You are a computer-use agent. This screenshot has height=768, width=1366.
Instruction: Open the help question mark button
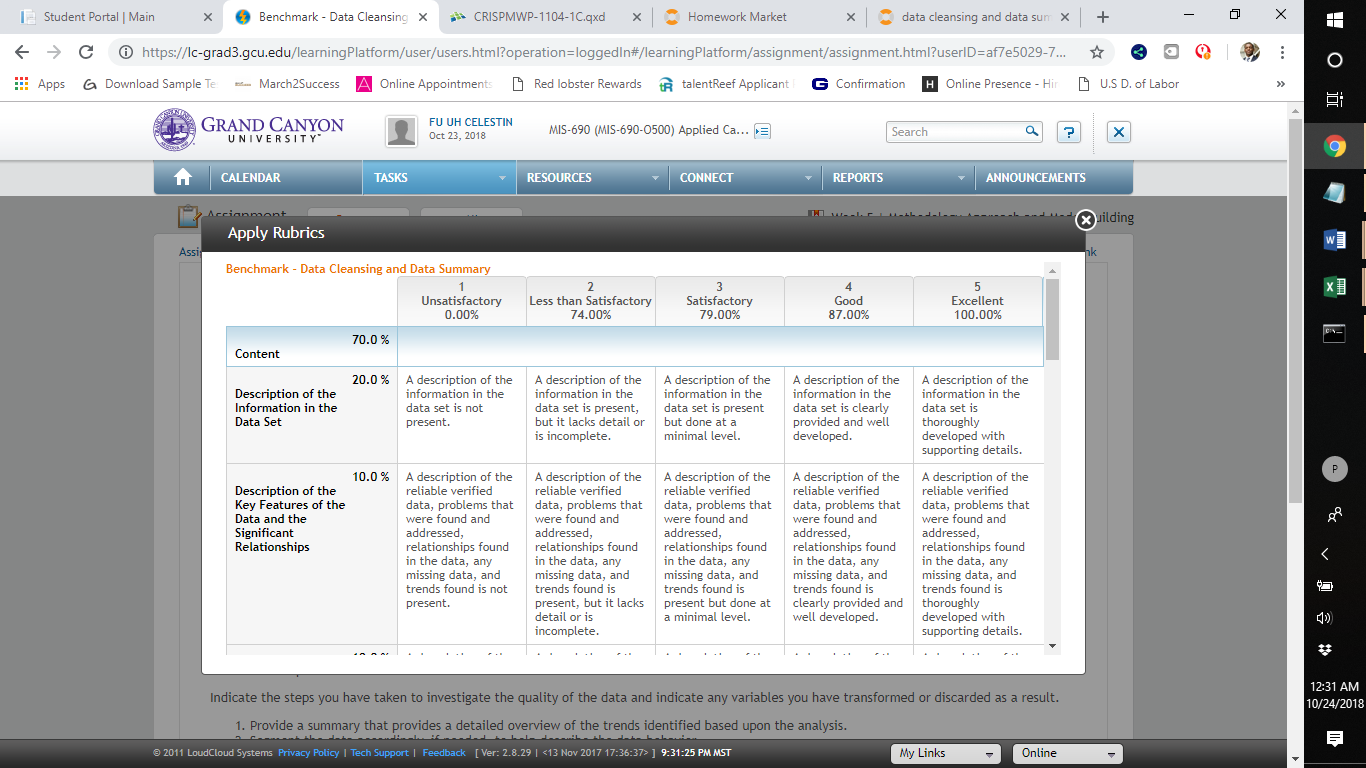pos(1069,132)
